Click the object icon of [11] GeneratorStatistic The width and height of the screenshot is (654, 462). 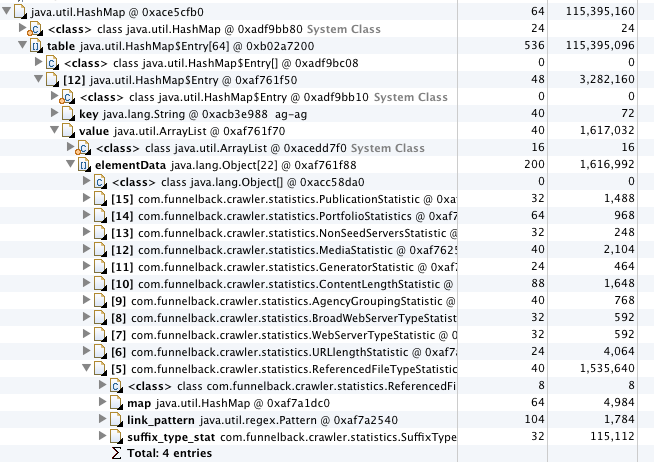[101, 267]
